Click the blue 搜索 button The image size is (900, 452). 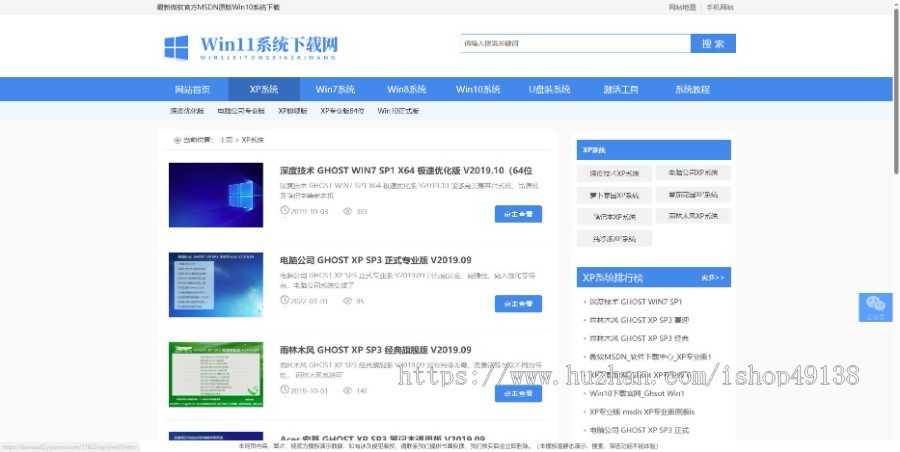point(713,43)
